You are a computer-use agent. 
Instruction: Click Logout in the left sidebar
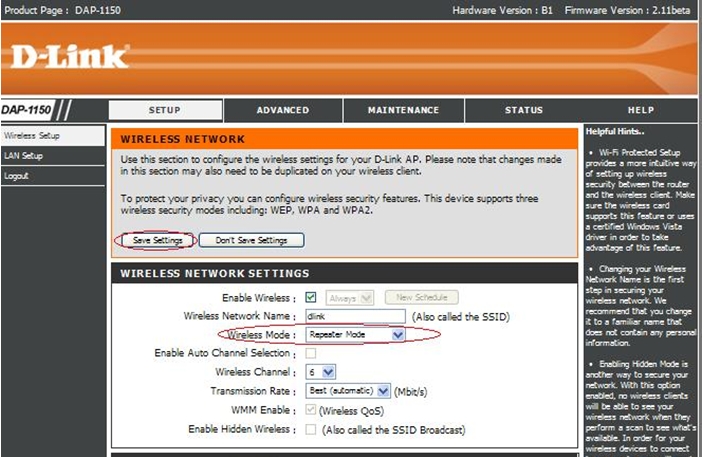tap(16, 175)
